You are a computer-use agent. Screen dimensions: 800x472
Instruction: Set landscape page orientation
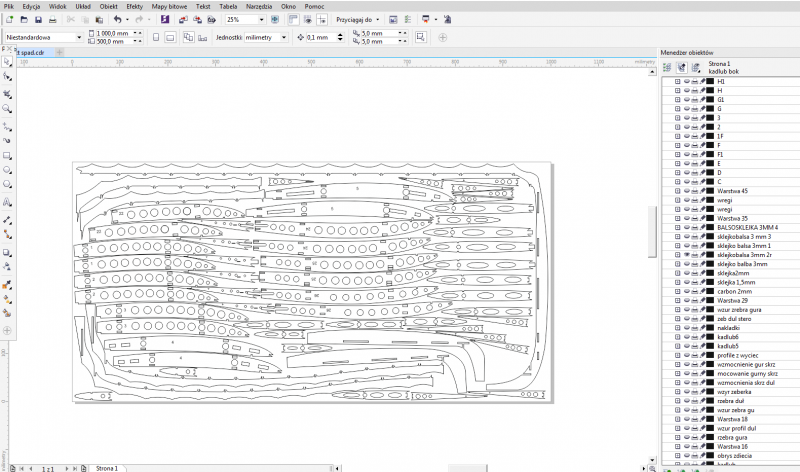click(170, 37)
